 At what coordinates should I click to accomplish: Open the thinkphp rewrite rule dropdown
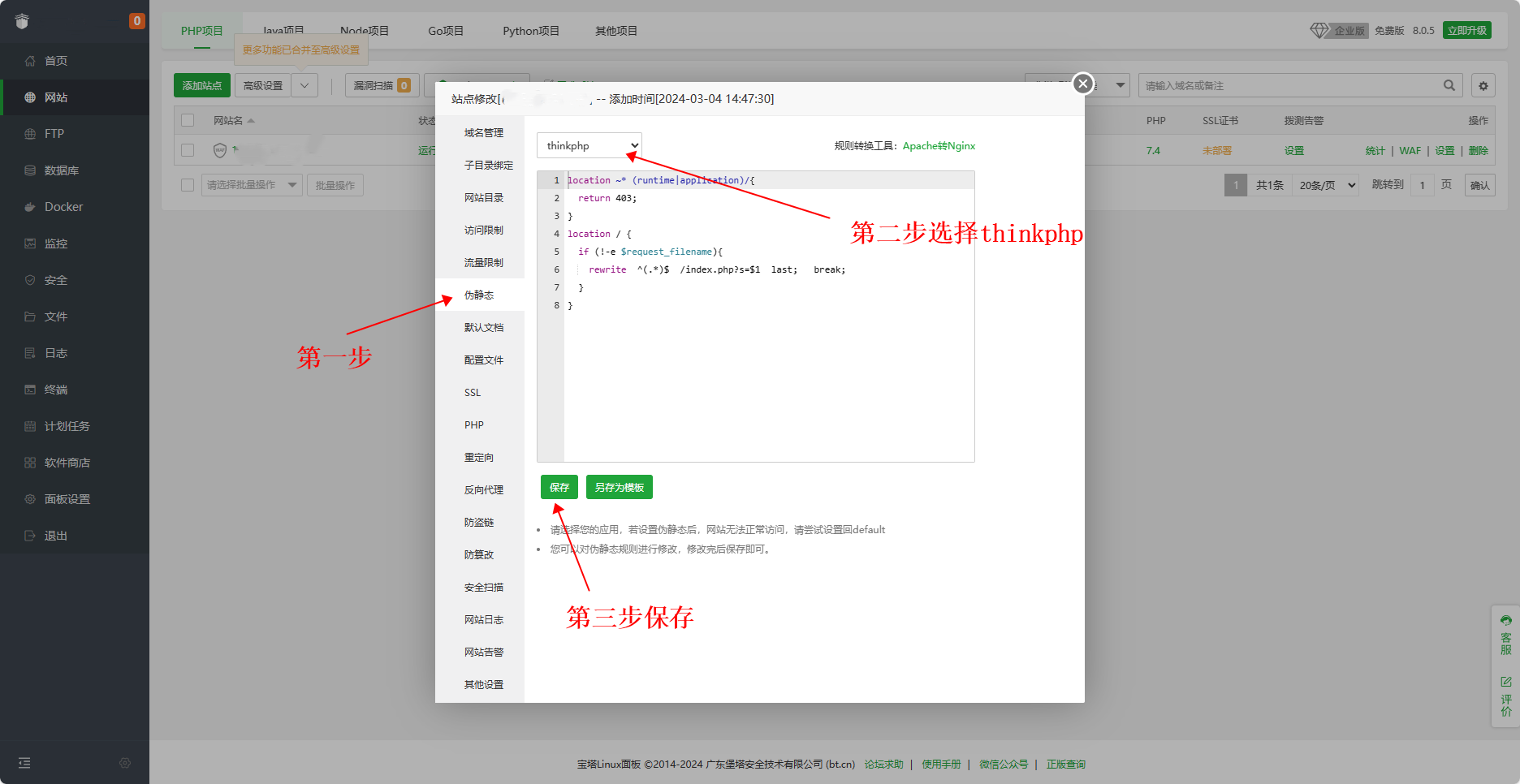pos(589,146)
